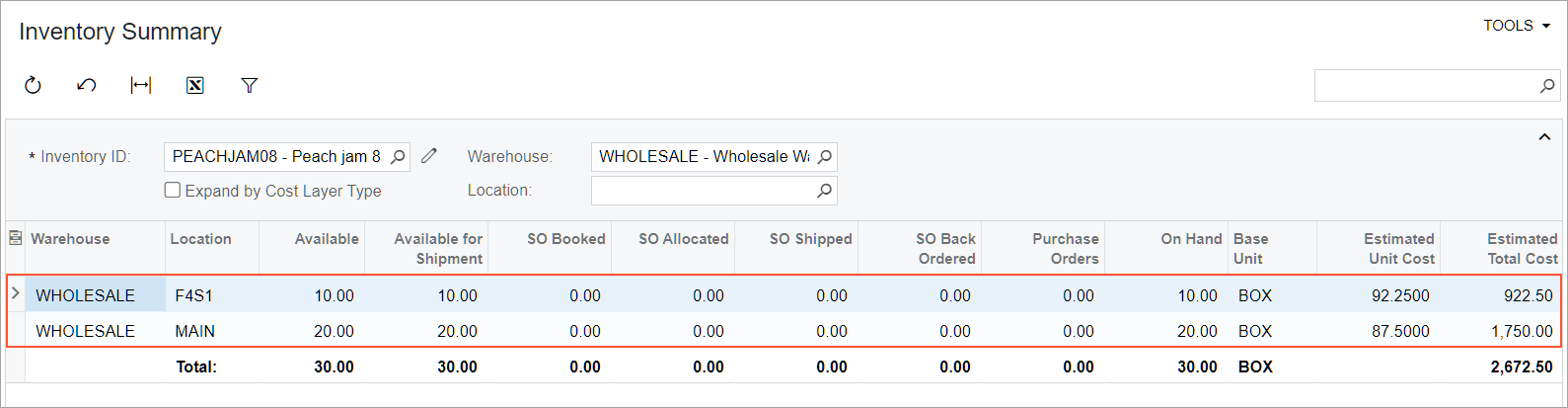Screen dimensions: 1568x408
Task: Click the Estimated Total Cost column header
Action: (1522, 248)
